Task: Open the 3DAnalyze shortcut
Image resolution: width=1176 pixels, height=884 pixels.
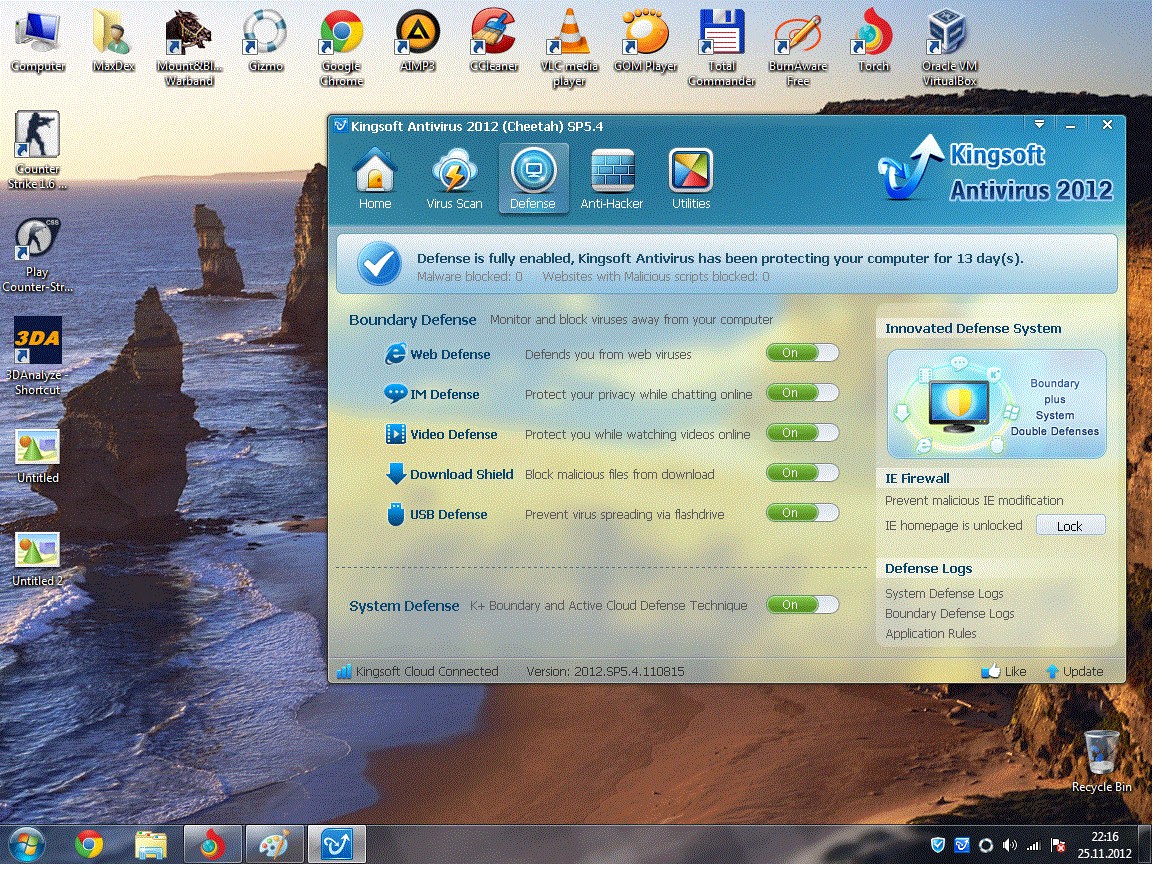Action: point(37,356)
